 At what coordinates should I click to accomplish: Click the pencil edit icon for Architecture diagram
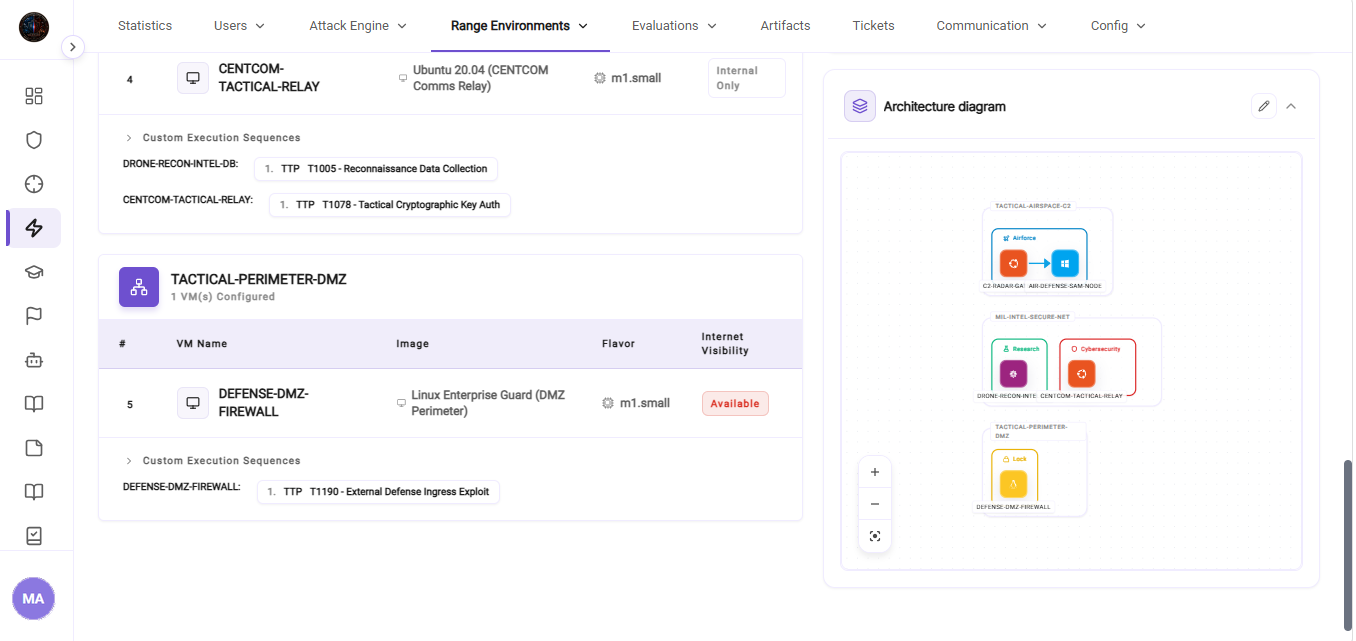[x=1264, y=106]
